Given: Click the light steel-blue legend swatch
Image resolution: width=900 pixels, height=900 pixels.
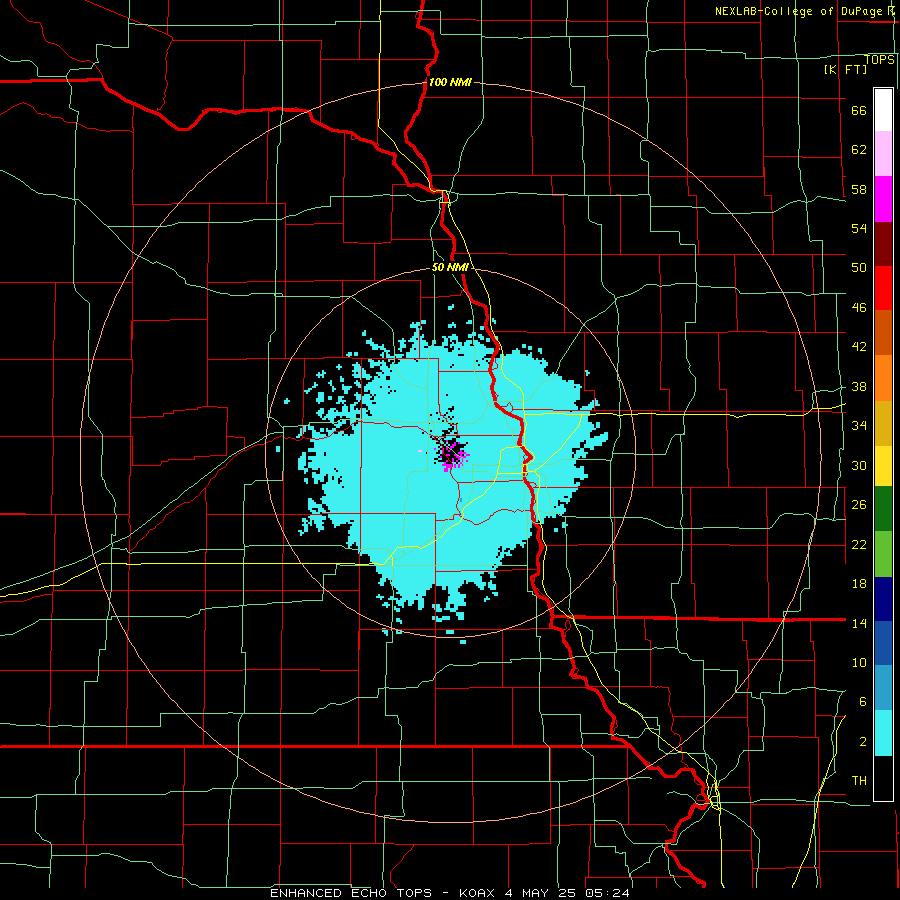Looking at the screenshot, I should tap(883, 688).
